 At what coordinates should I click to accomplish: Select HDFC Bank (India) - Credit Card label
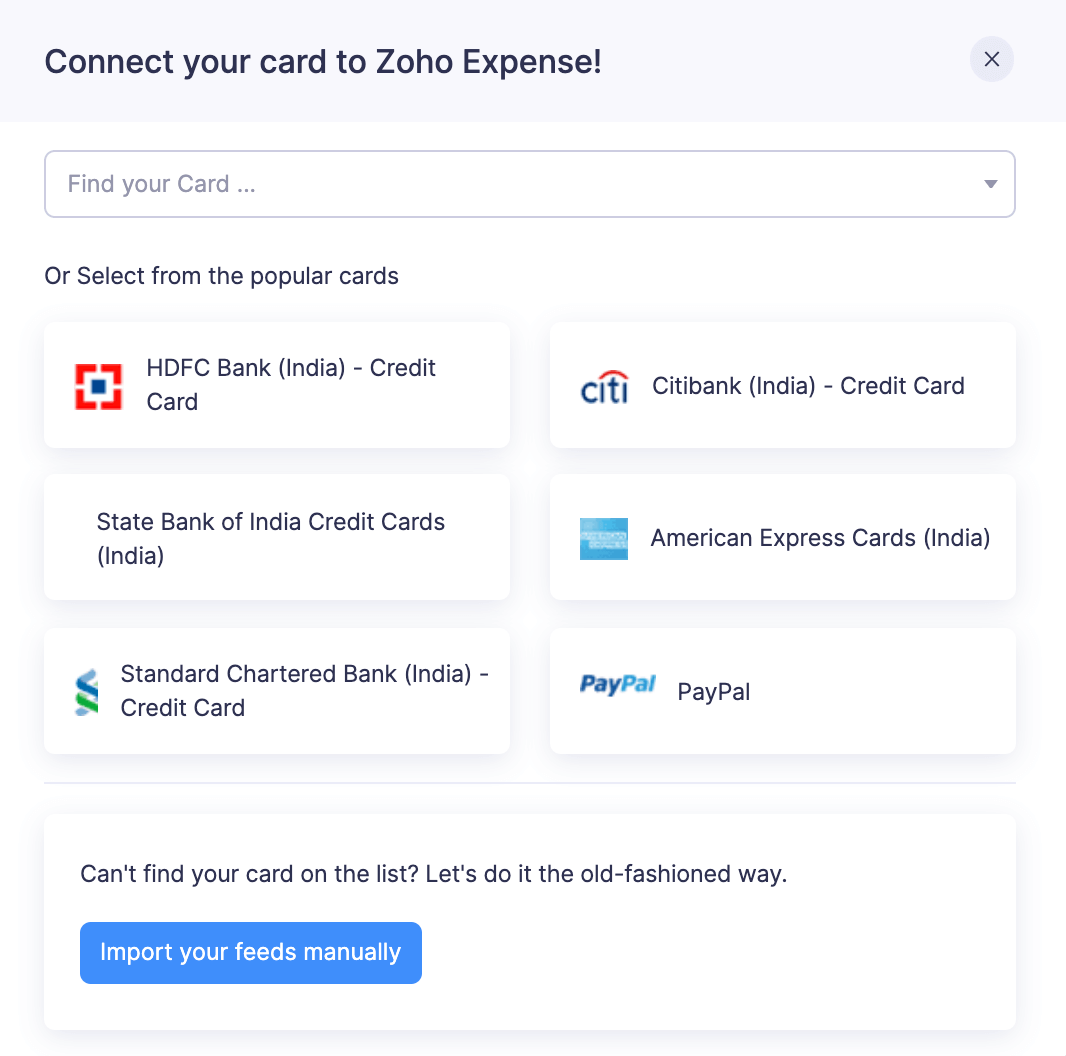click(291, 385)
